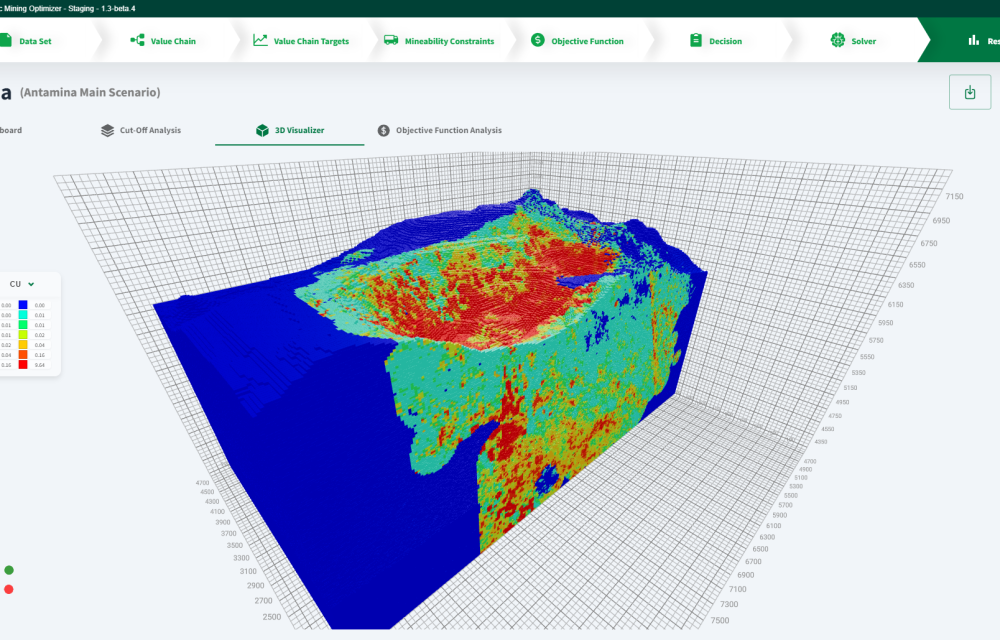Select the 3D Visualizer tab
The width and height of the screenshot is (1000, 640).
point(290,130)
